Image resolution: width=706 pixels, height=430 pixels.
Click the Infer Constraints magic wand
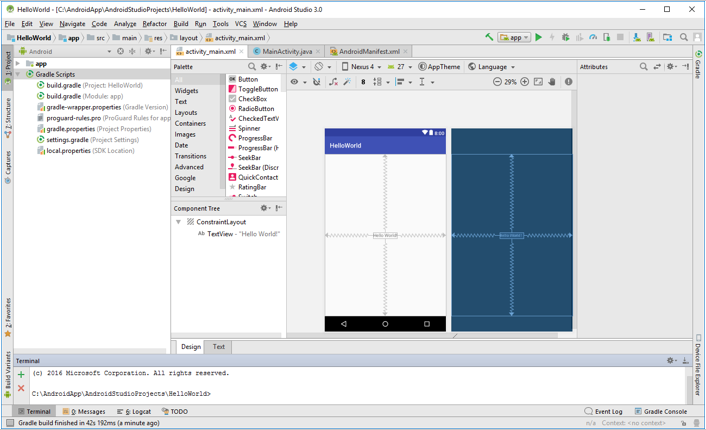[x=347, y=82]
